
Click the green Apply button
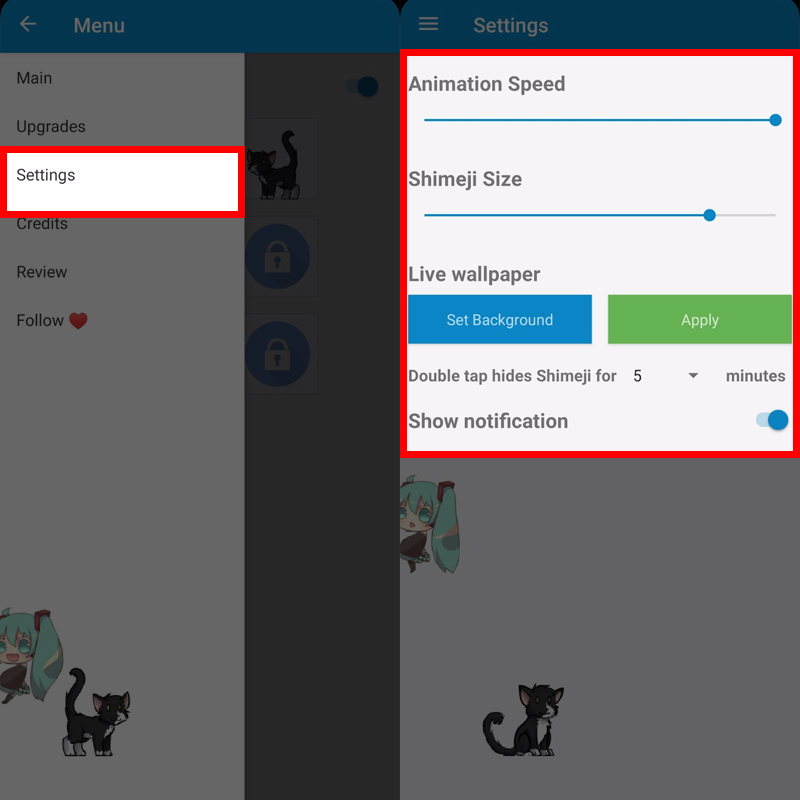699,319
